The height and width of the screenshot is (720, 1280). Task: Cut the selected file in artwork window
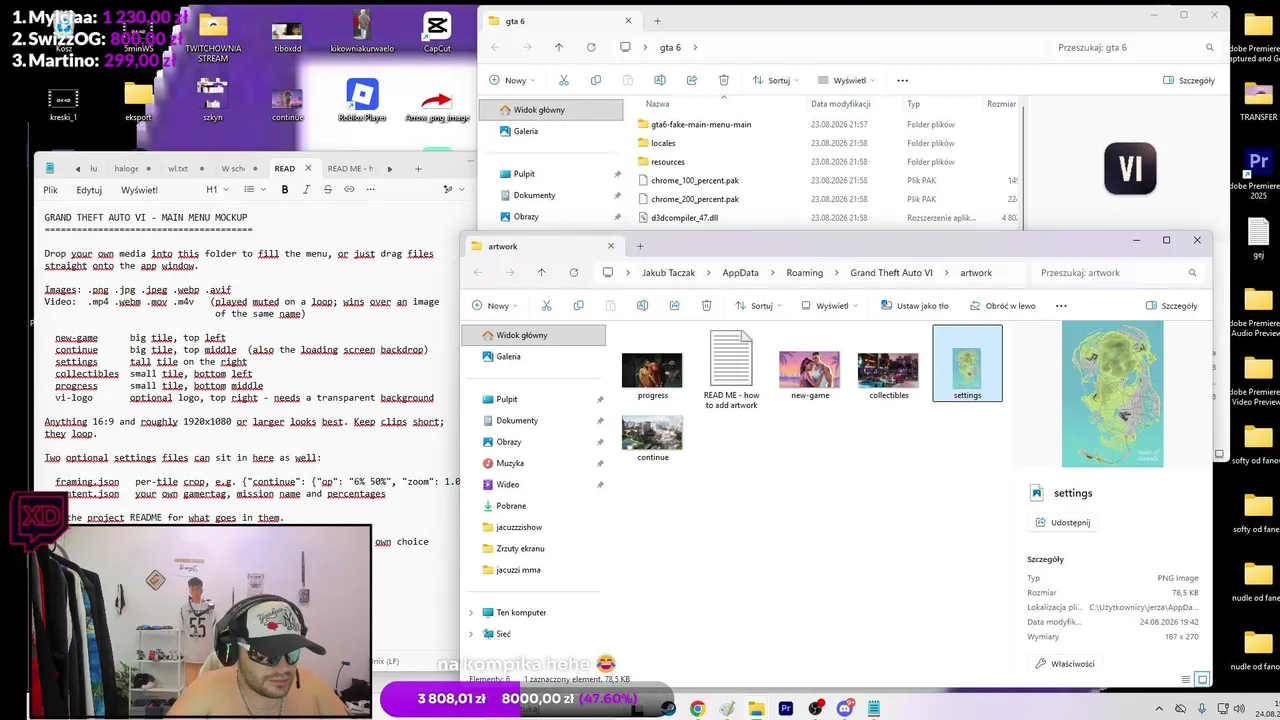(546, 305)
